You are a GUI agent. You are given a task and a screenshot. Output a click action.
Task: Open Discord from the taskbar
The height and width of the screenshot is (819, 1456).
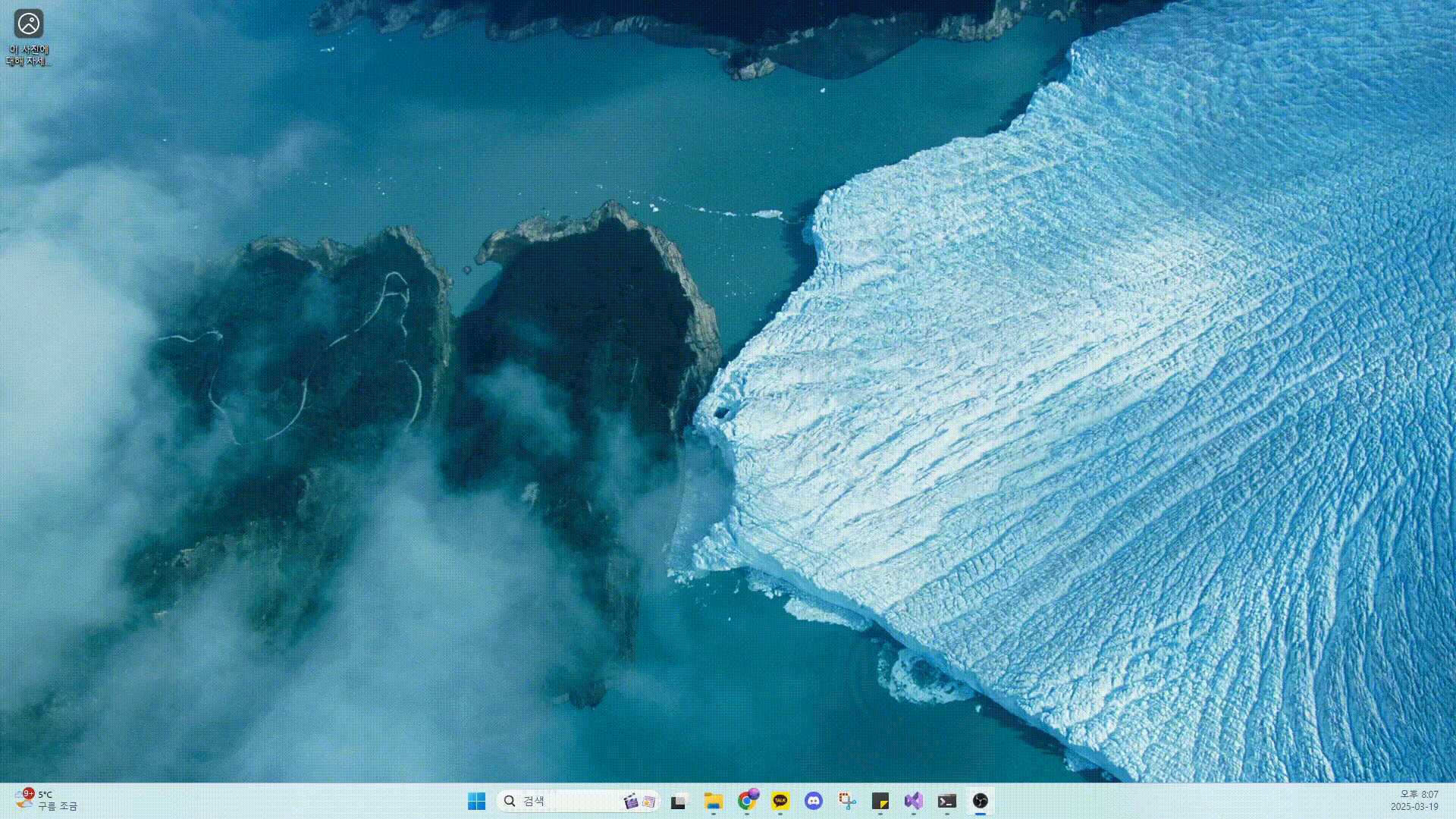tap(814, 801)
